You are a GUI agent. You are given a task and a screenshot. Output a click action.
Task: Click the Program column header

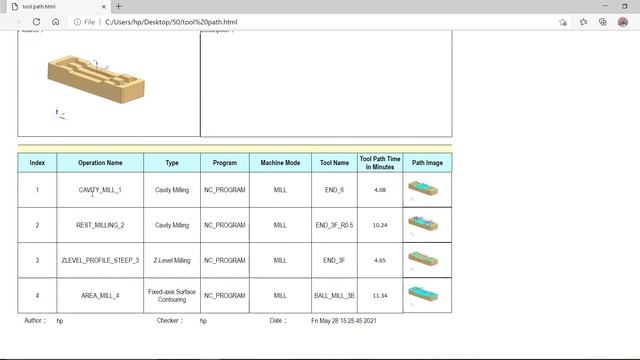[224, 162]
